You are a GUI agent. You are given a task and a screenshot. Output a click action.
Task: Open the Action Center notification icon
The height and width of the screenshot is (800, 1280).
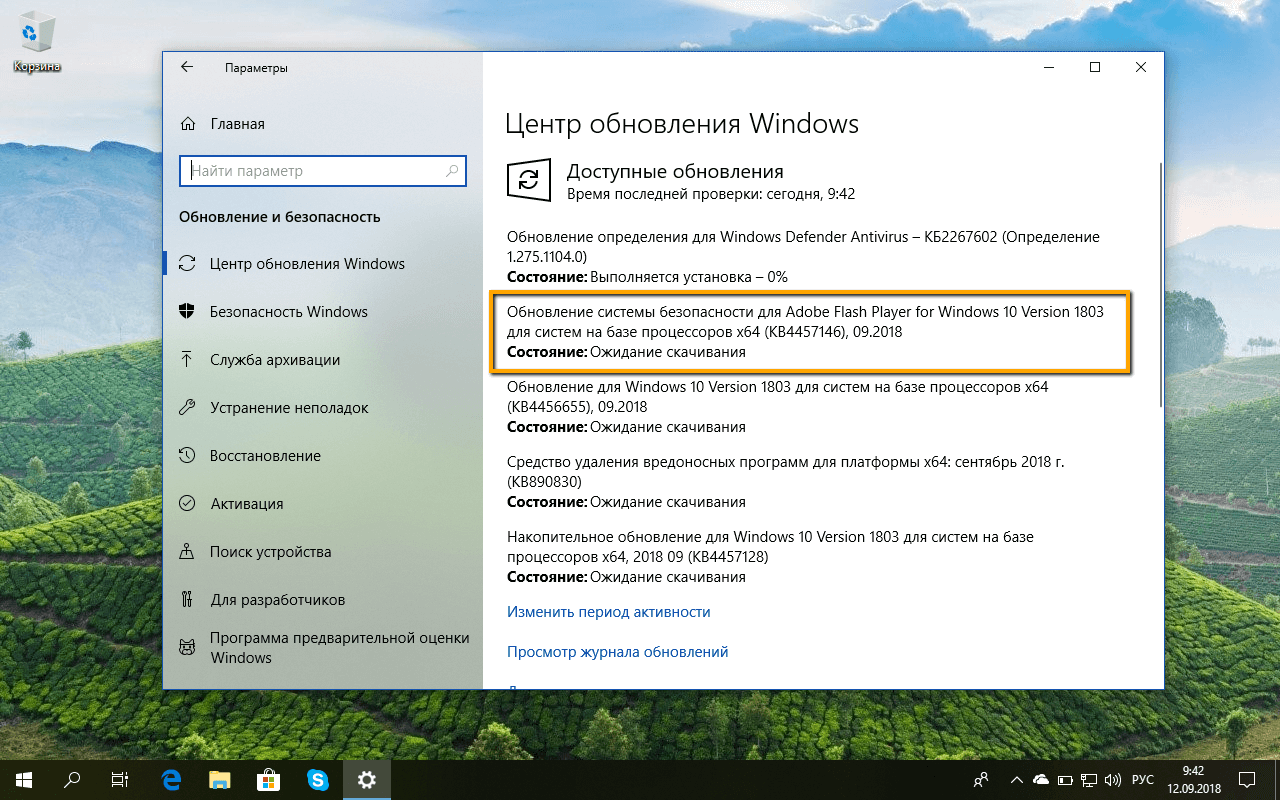click(1246, 779)
